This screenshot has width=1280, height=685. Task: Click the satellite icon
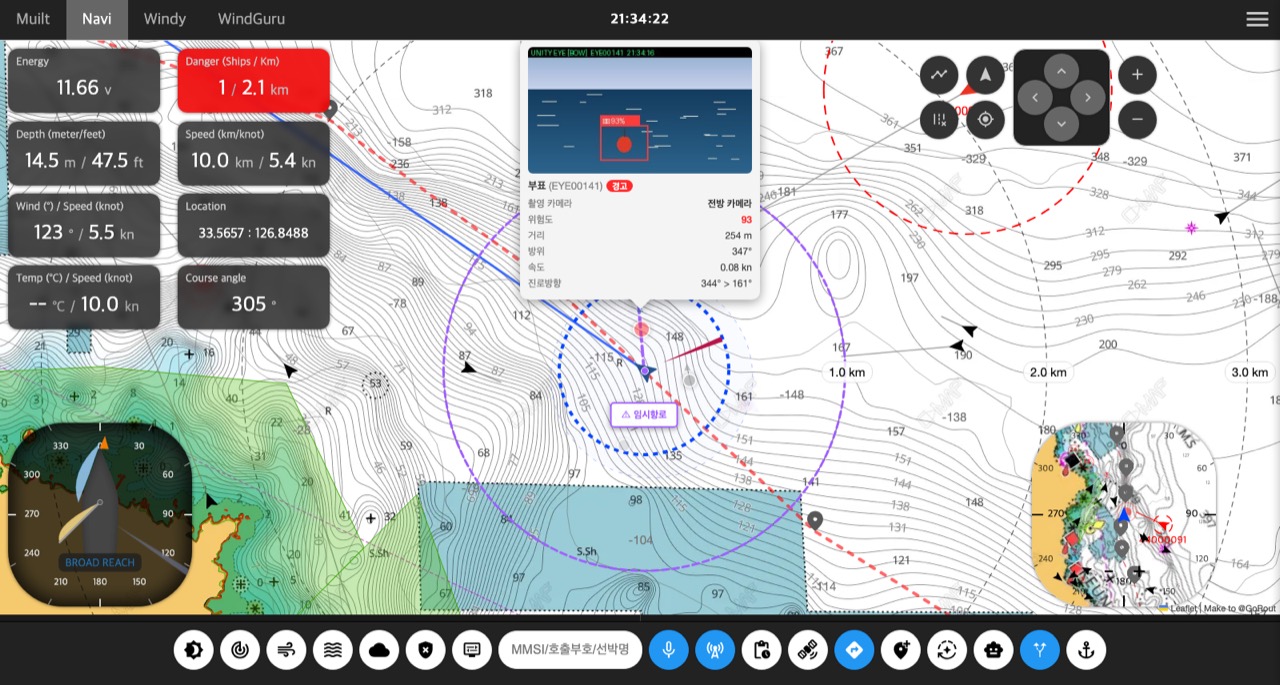807,650
